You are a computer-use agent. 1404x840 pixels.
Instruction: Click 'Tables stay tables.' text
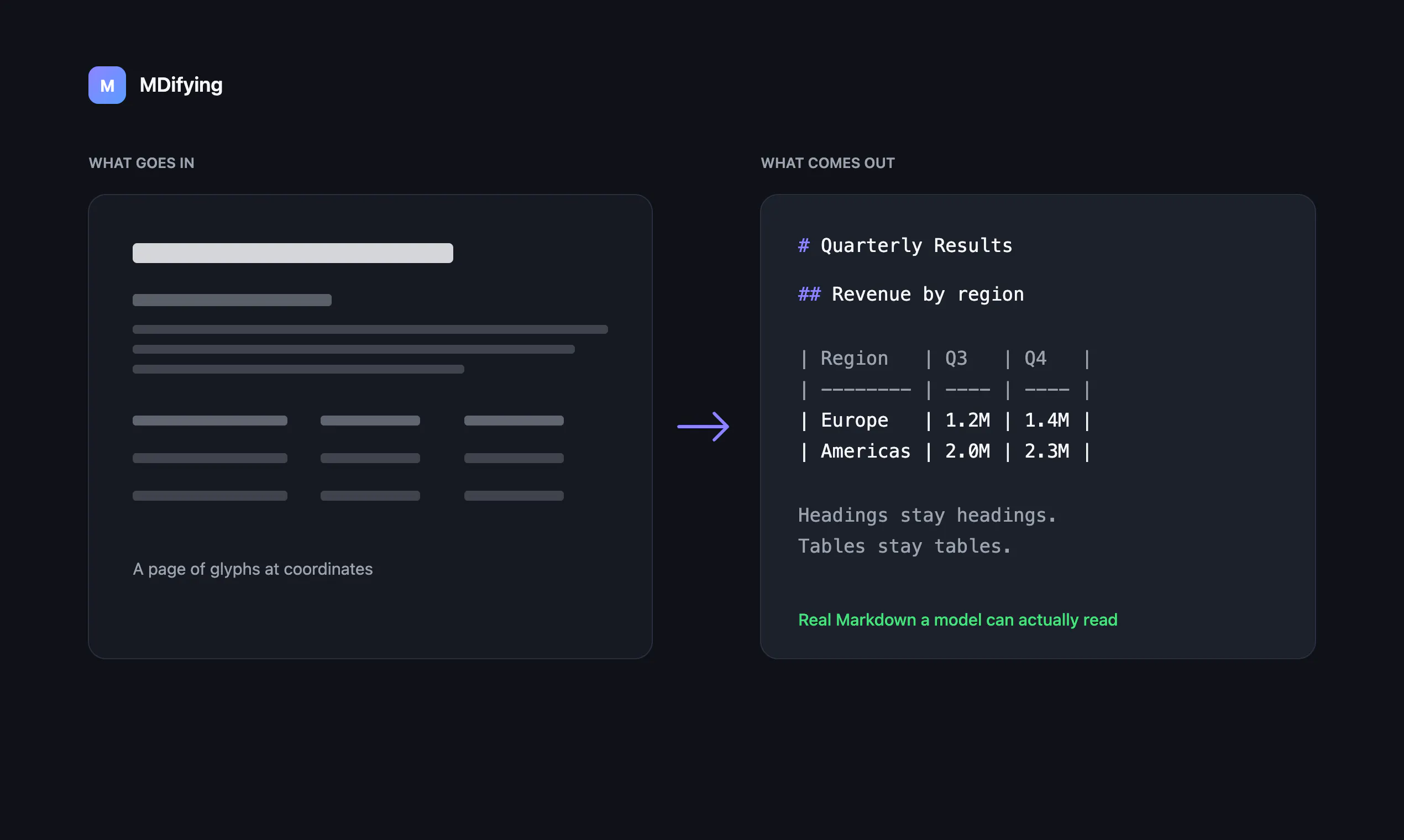[905, 546]
